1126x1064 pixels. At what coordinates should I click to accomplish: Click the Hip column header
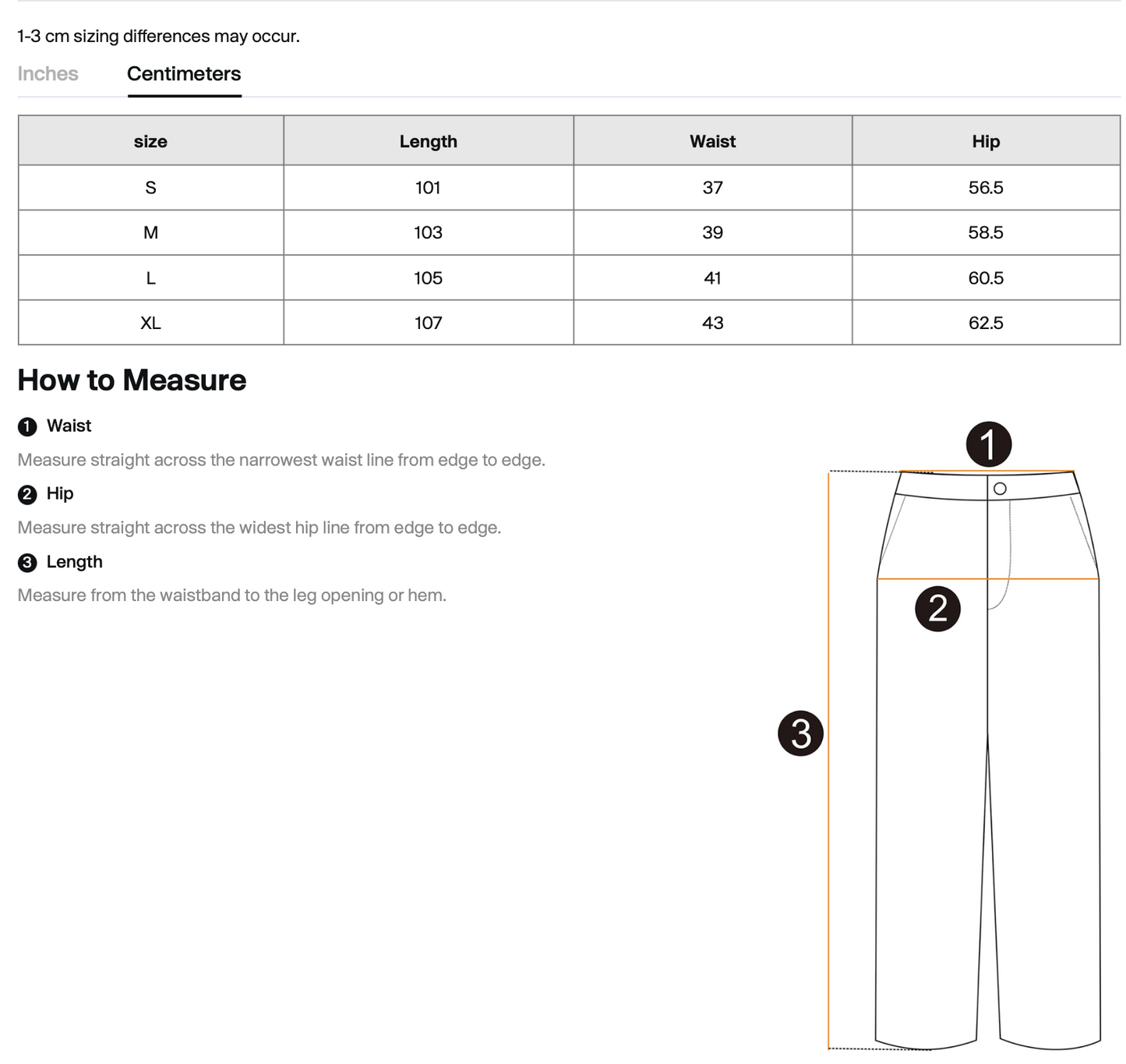point(986,141)
